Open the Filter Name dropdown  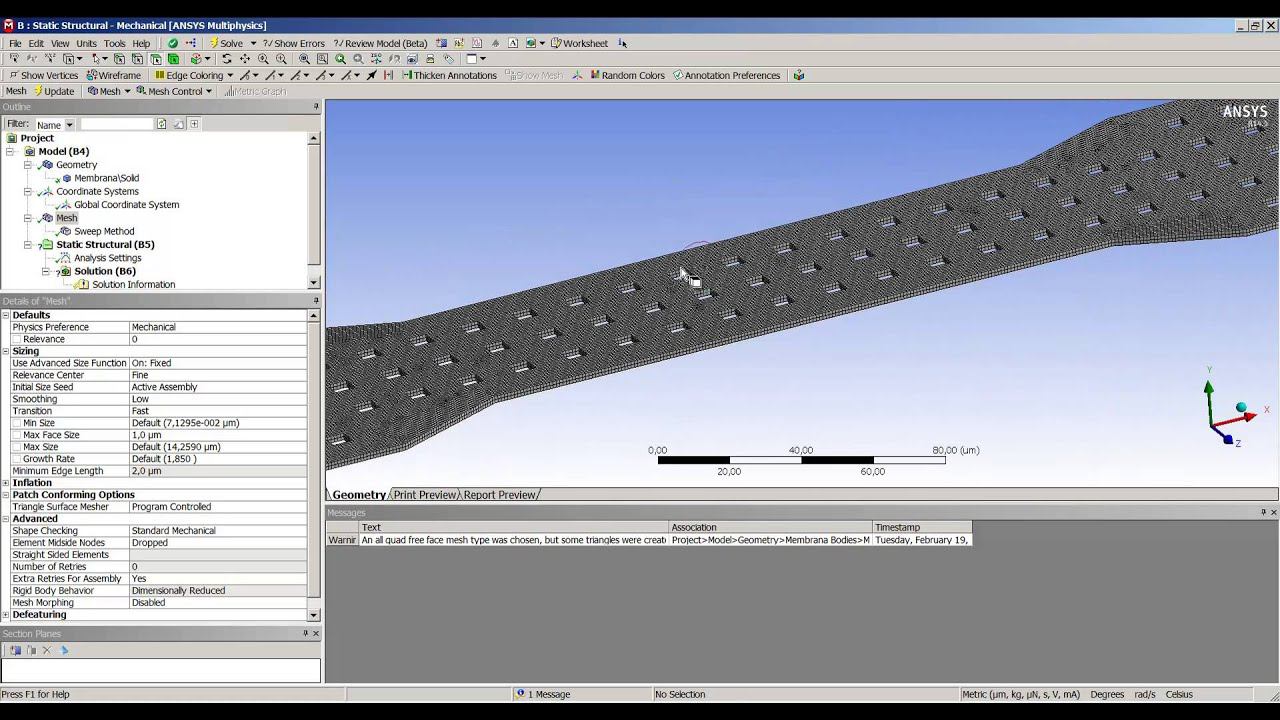pyautogui.click(x=69, y=125)
